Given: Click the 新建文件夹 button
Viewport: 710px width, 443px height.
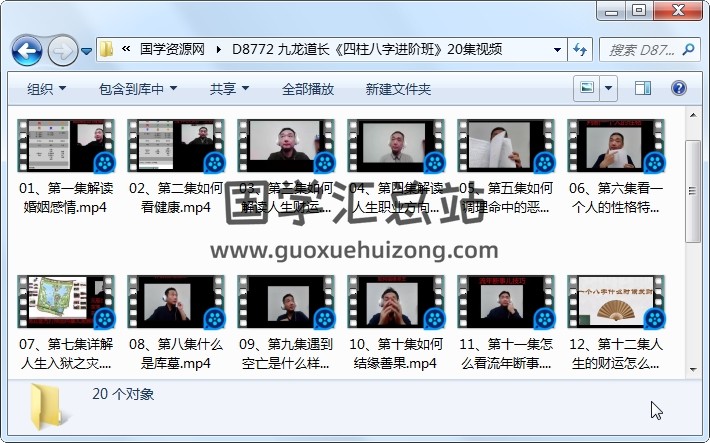Looking at the screenshot, I should coord(398,89).
